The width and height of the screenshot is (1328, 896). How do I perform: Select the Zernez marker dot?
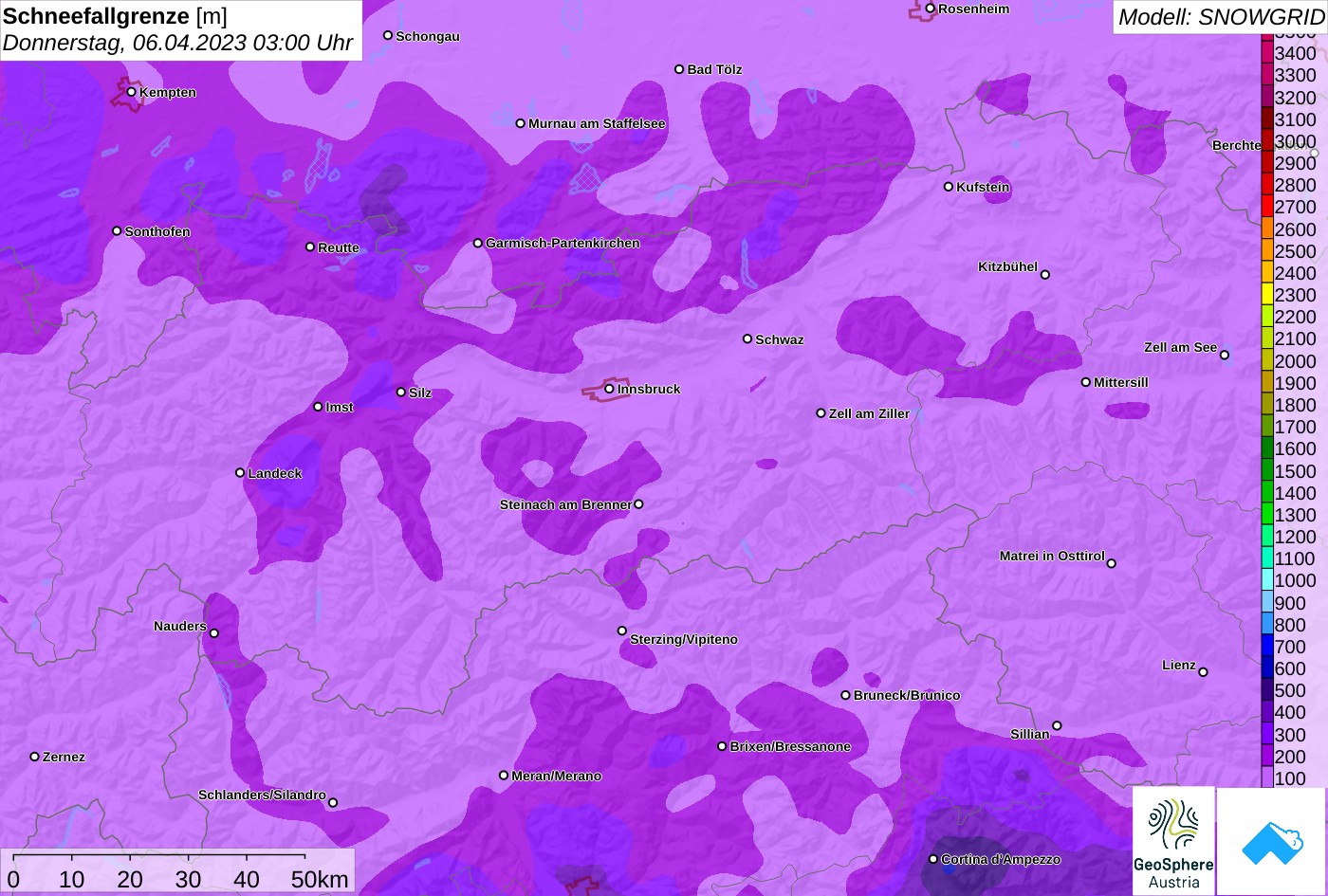[35, 757]
